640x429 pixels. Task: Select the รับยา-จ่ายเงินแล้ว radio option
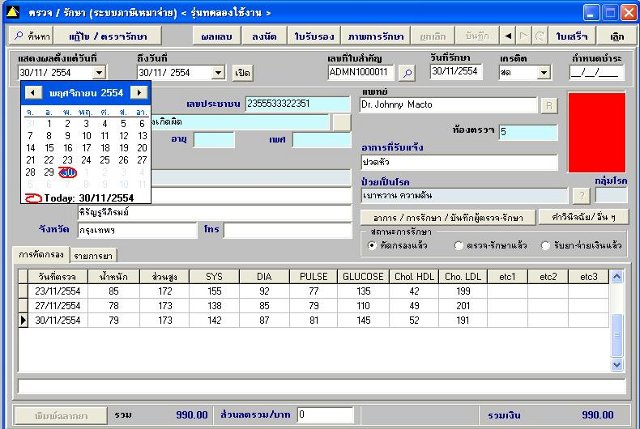click(545, 245)
